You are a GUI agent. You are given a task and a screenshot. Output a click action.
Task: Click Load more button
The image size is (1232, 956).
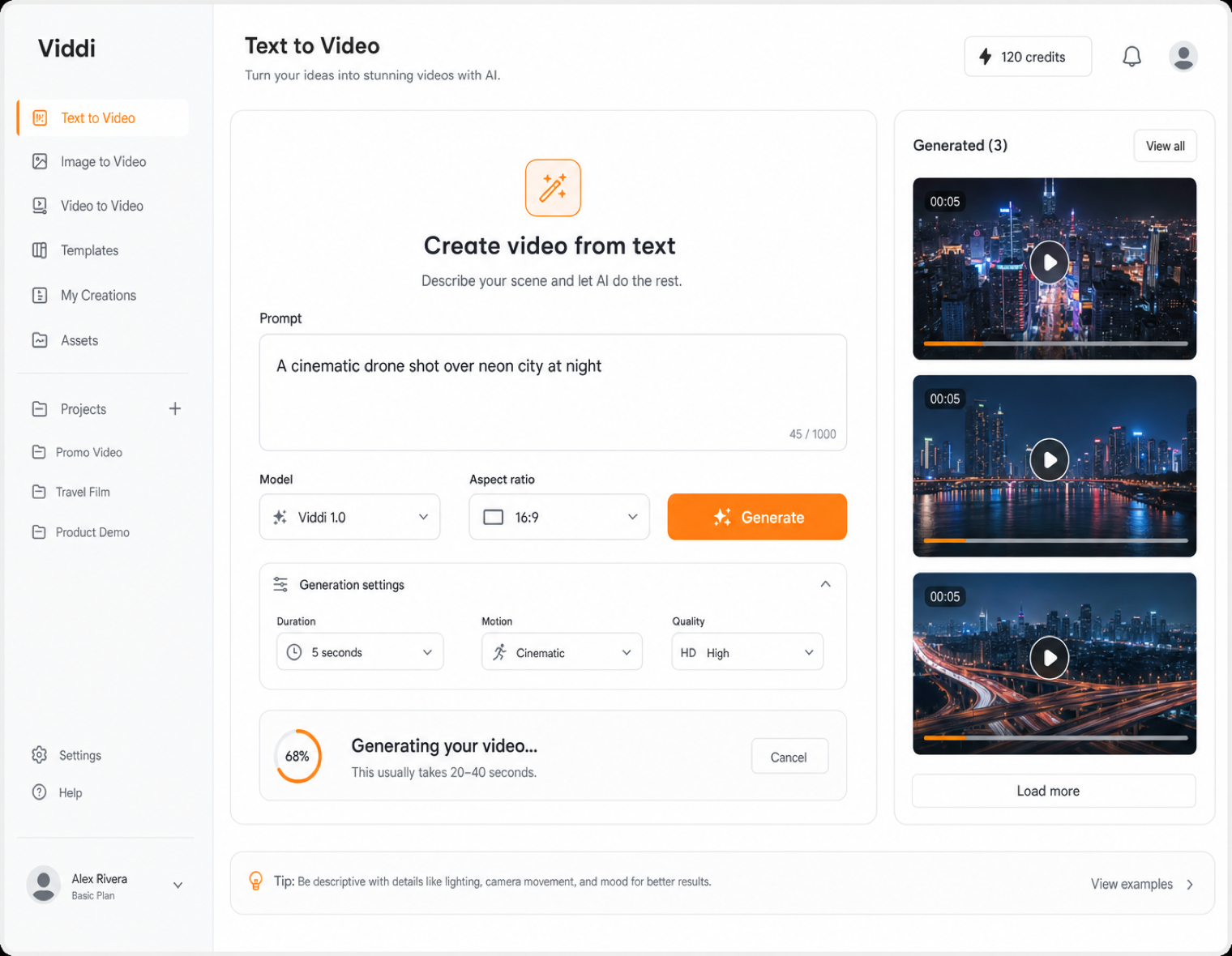click(1054, 791)
